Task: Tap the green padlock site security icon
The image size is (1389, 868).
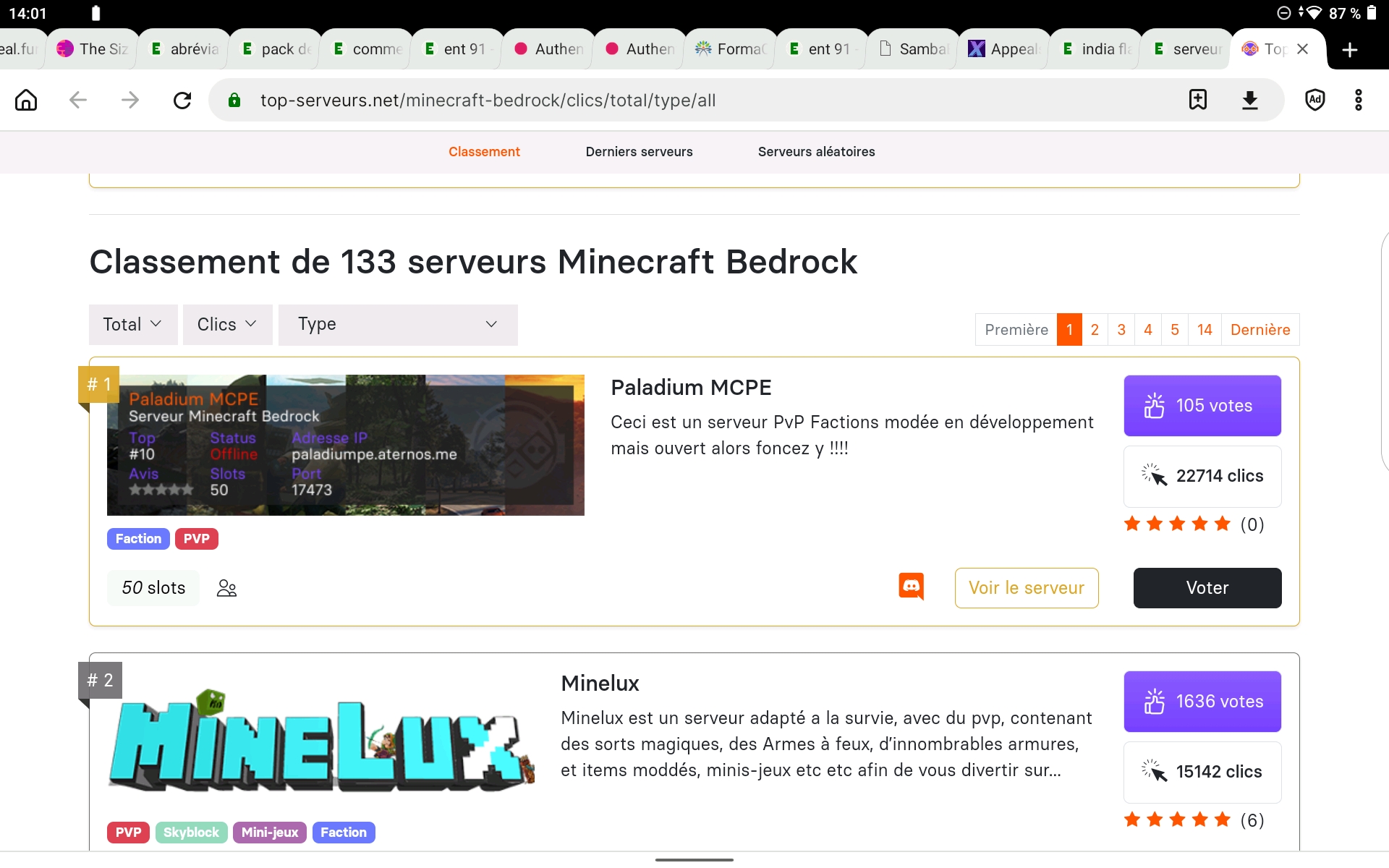Action: coord(234,100)
